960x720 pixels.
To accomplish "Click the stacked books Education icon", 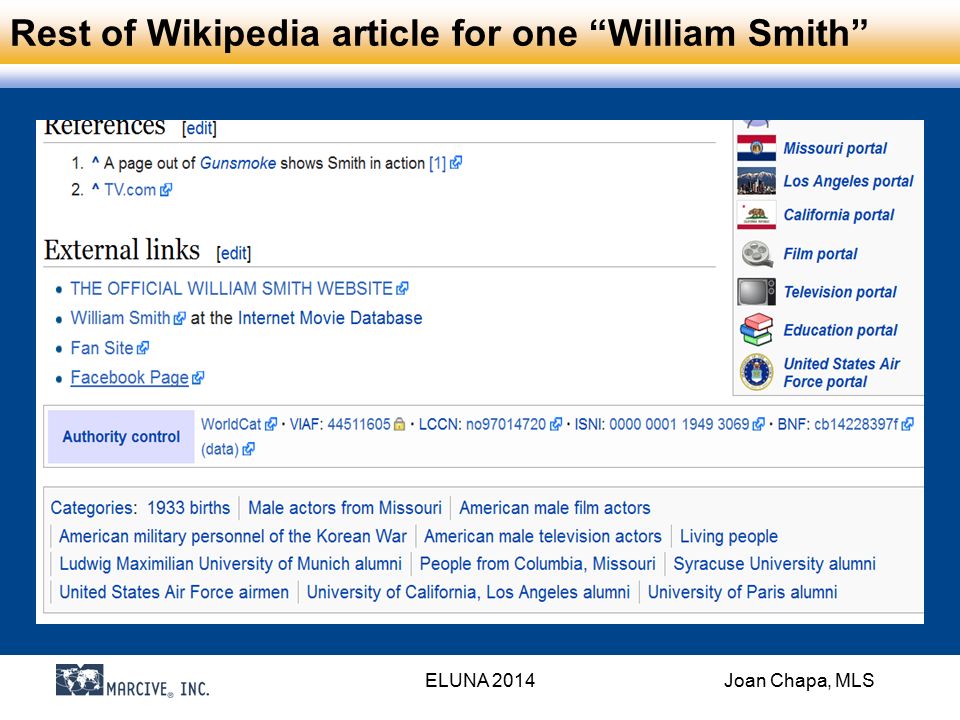I will [756, 330].
